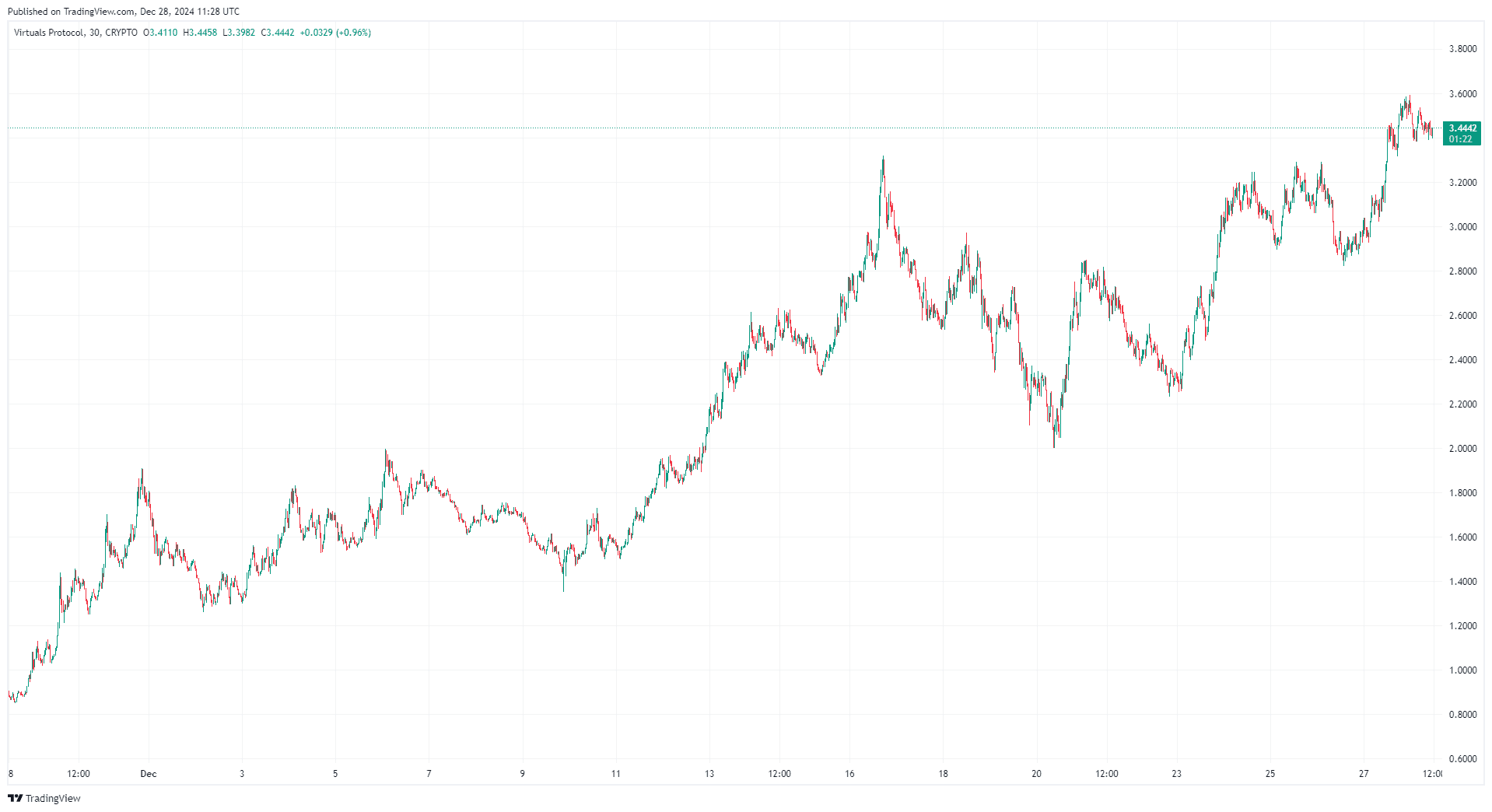Click the 3.8000 price axis label
This screenshot has width=1492, height=812.
[1462, 49]
